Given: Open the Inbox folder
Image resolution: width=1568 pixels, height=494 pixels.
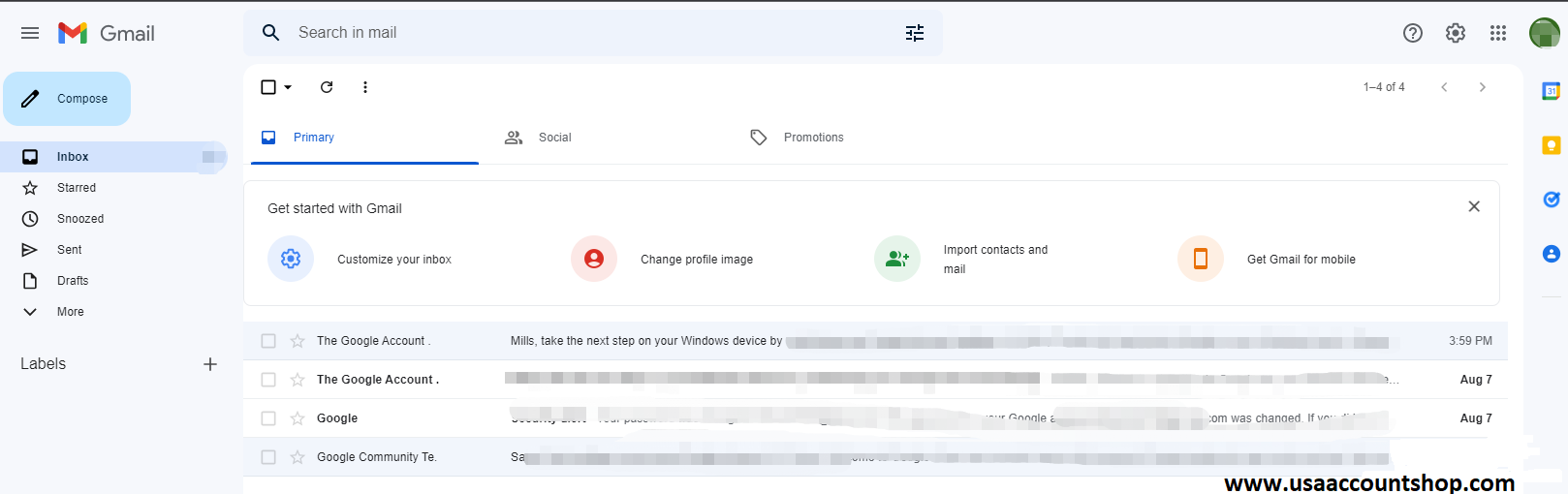Looking at the screenshot, I should [x=113, y=157].
